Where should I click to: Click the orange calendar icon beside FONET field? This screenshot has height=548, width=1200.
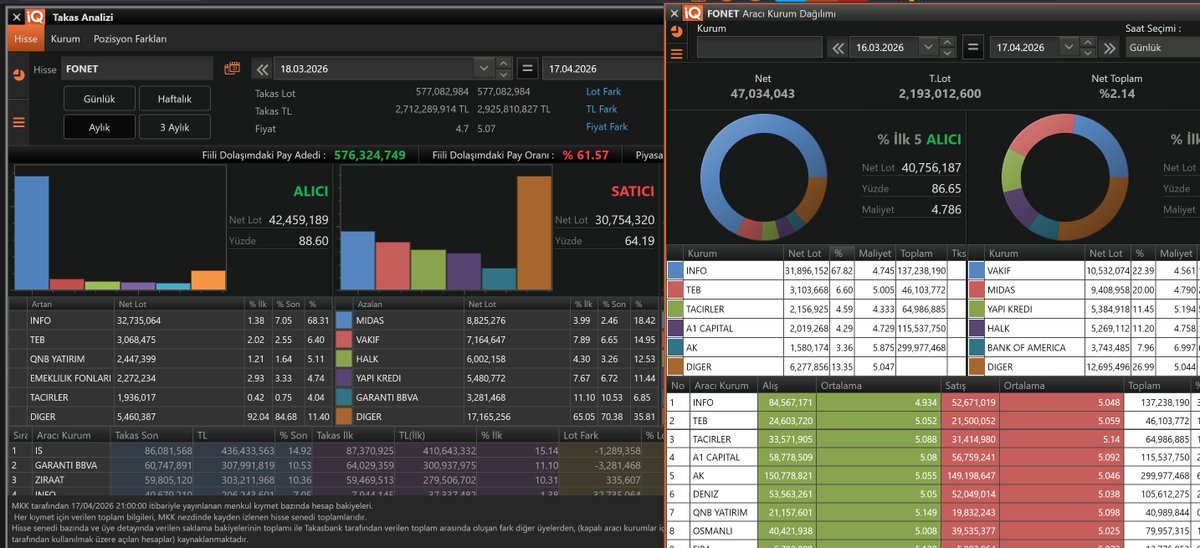(x=233, y=69)
